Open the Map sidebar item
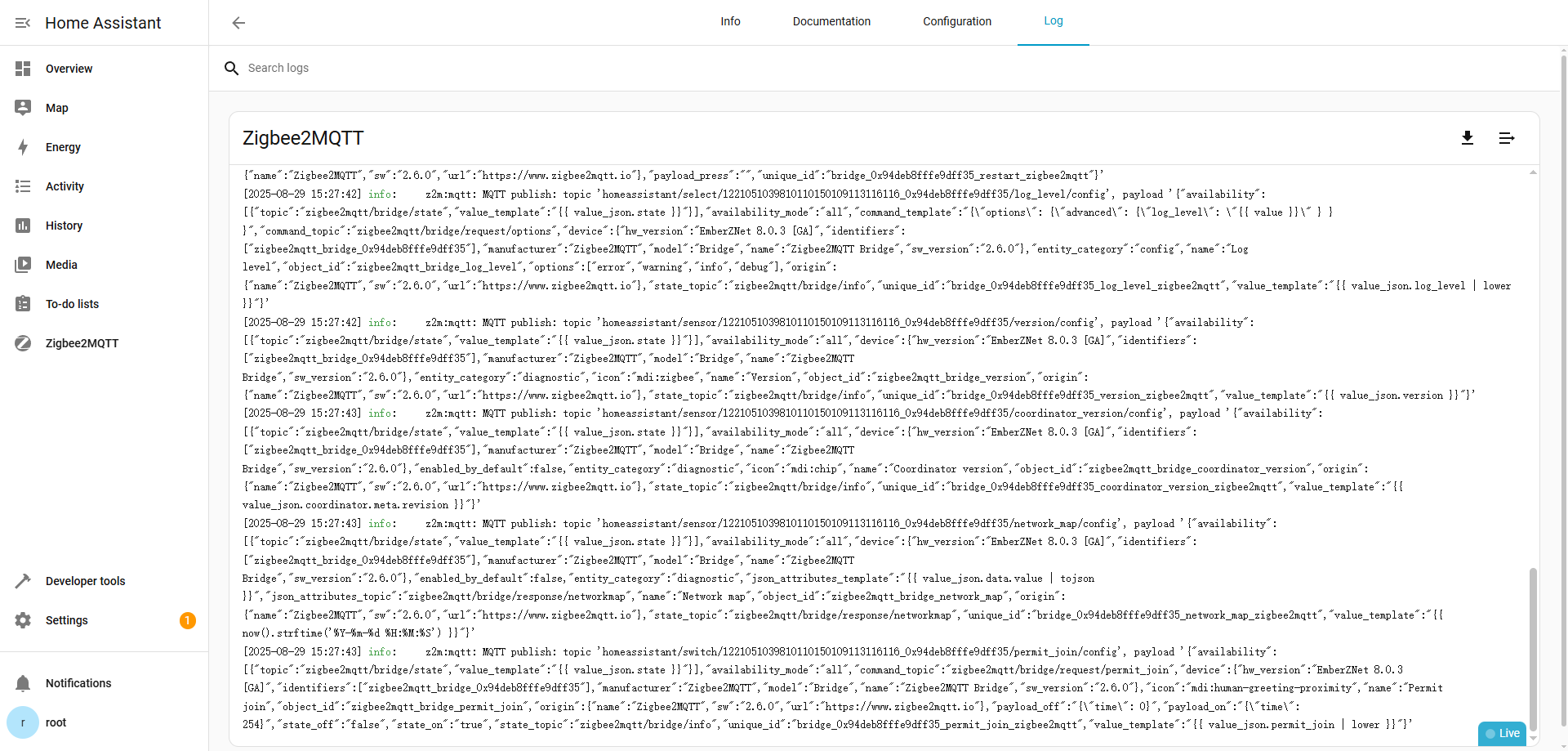 pyautogui.click(x=57, y=108)
